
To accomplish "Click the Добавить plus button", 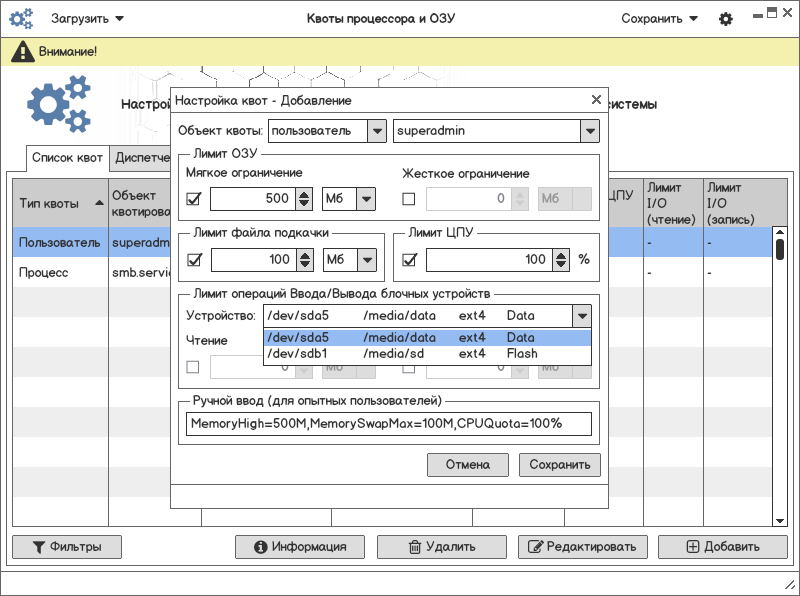I will pyautogui.click(x=723, y=547).
